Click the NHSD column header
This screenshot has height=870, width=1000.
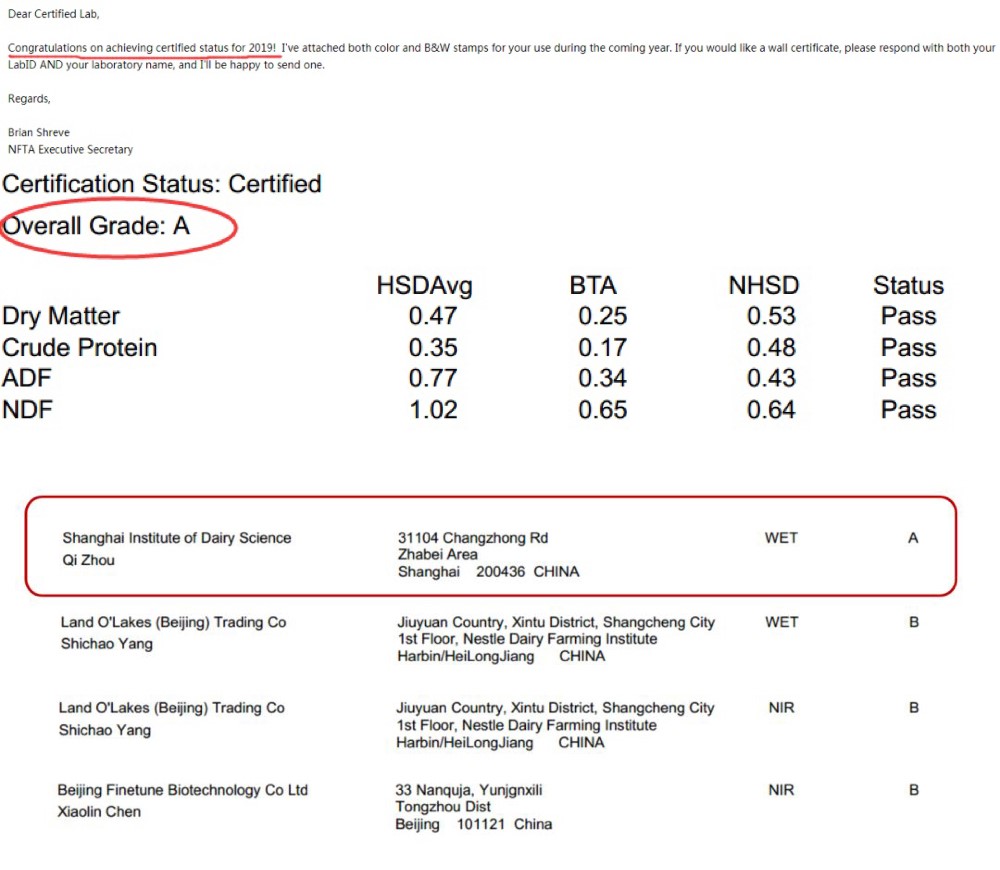pyautogui.click(x=764, y=286)
